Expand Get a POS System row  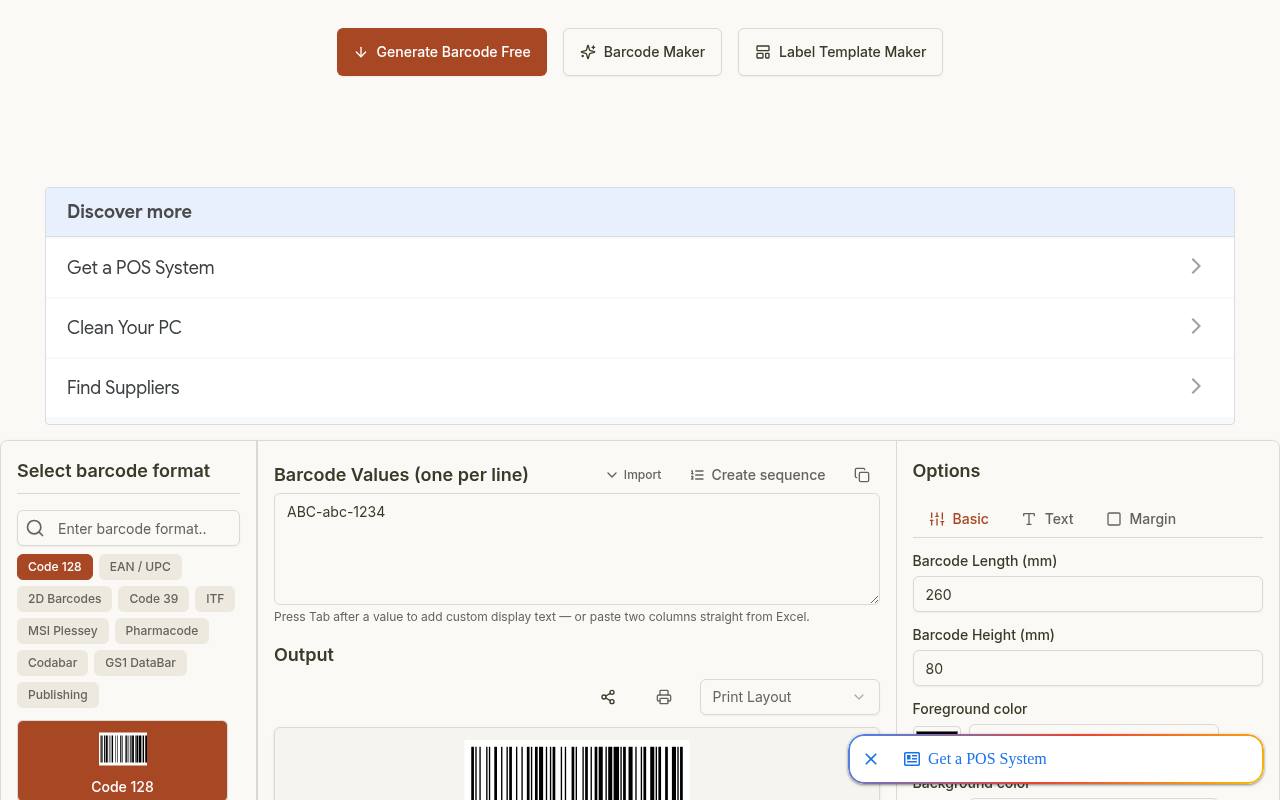pos(640,267)
